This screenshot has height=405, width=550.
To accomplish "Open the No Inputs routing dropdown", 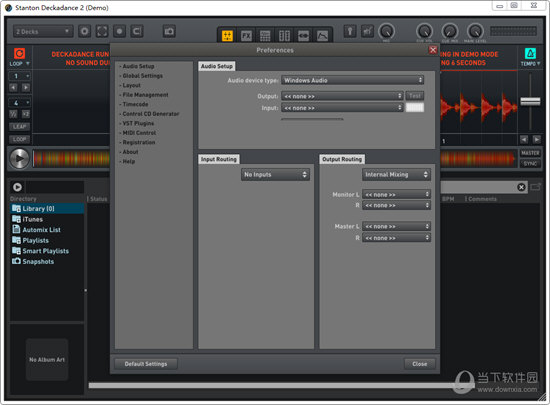I will pyautogui.click(x=275, y=175).
